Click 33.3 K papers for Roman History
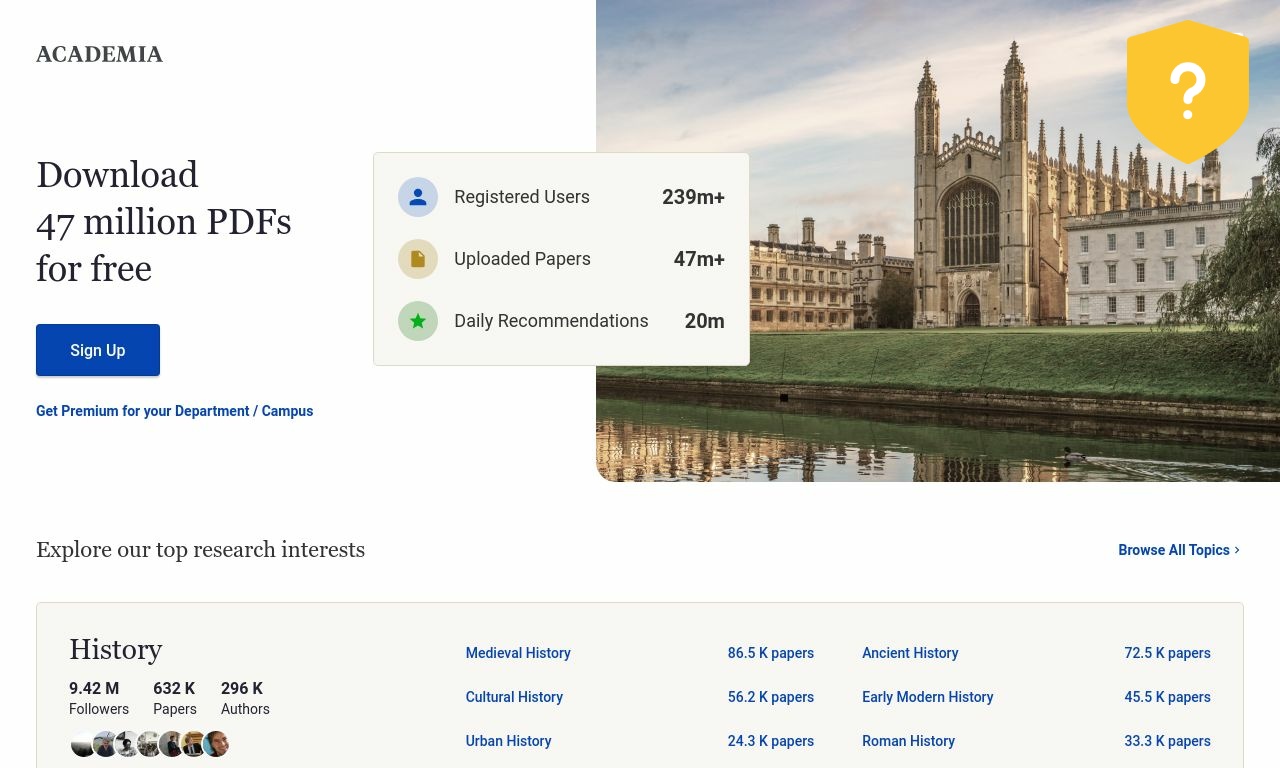Screen dimensions: 1280x768 1167,741
